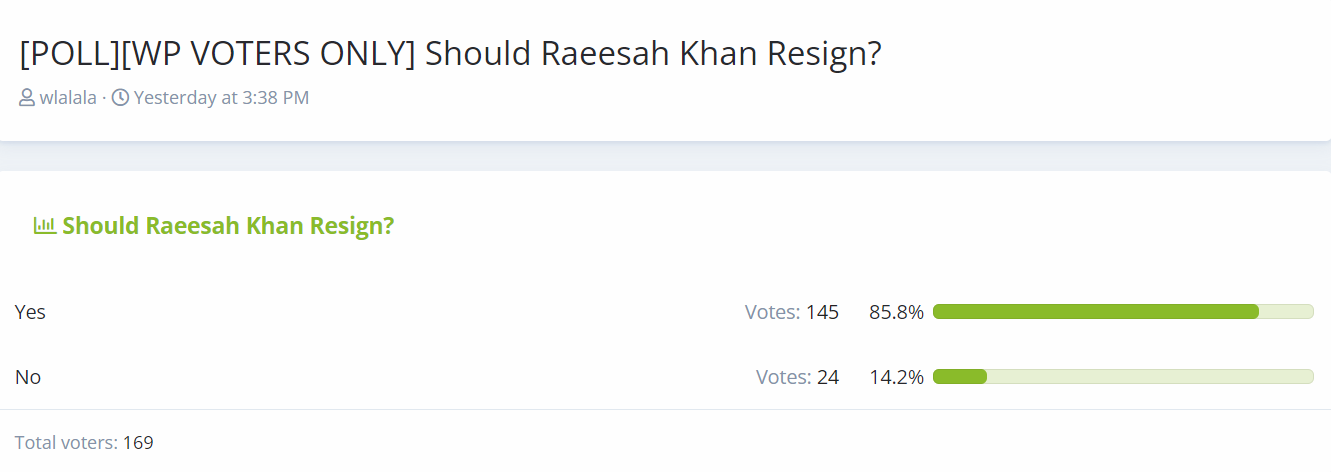
Task: Select the Yes poll option
Action: click(x=30, y=312)
